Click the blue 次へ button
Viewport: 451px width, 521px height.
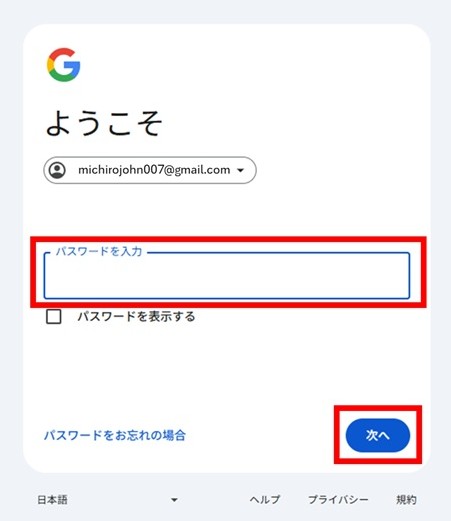(x=378, y=435)
